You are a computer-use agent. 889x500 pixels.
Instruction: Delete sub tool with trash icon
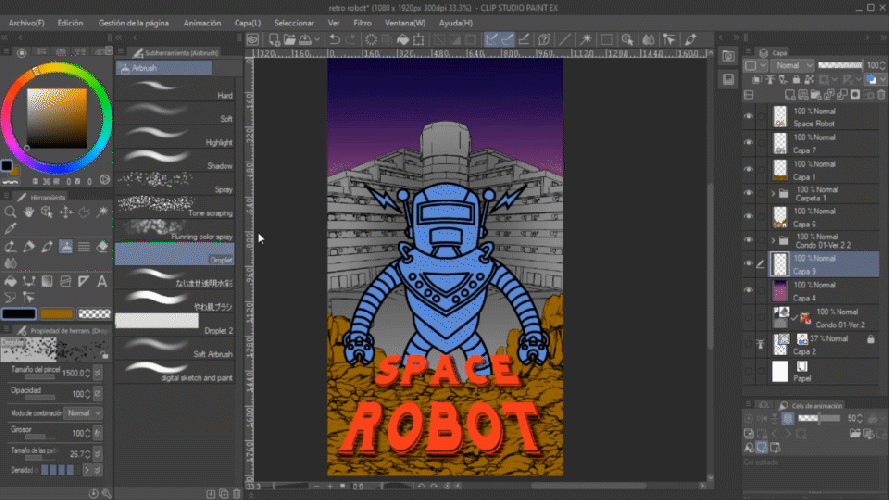click(237, 494)
